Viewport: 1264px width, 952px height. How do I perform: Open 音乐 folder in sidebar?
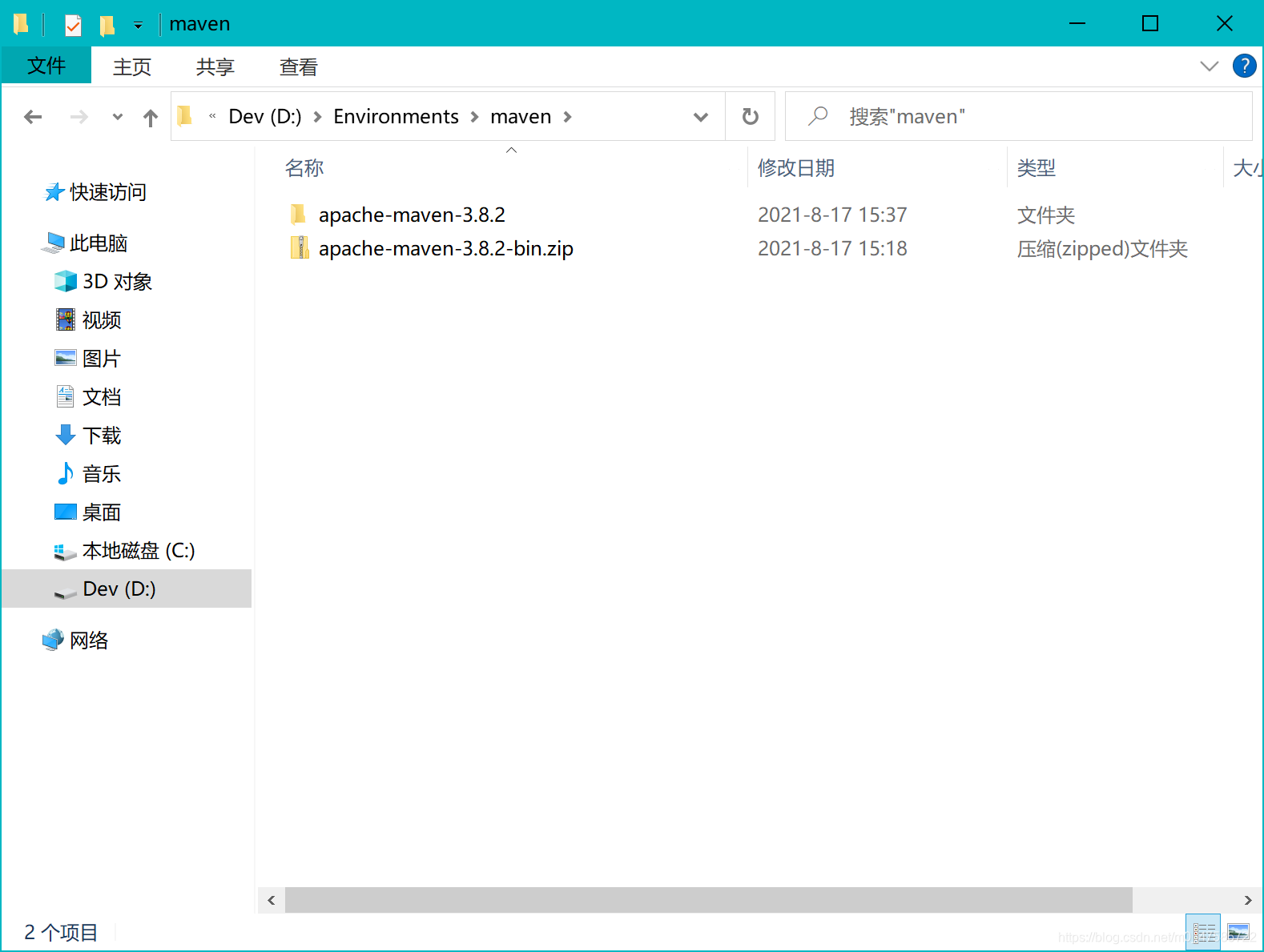click(102, 474)
